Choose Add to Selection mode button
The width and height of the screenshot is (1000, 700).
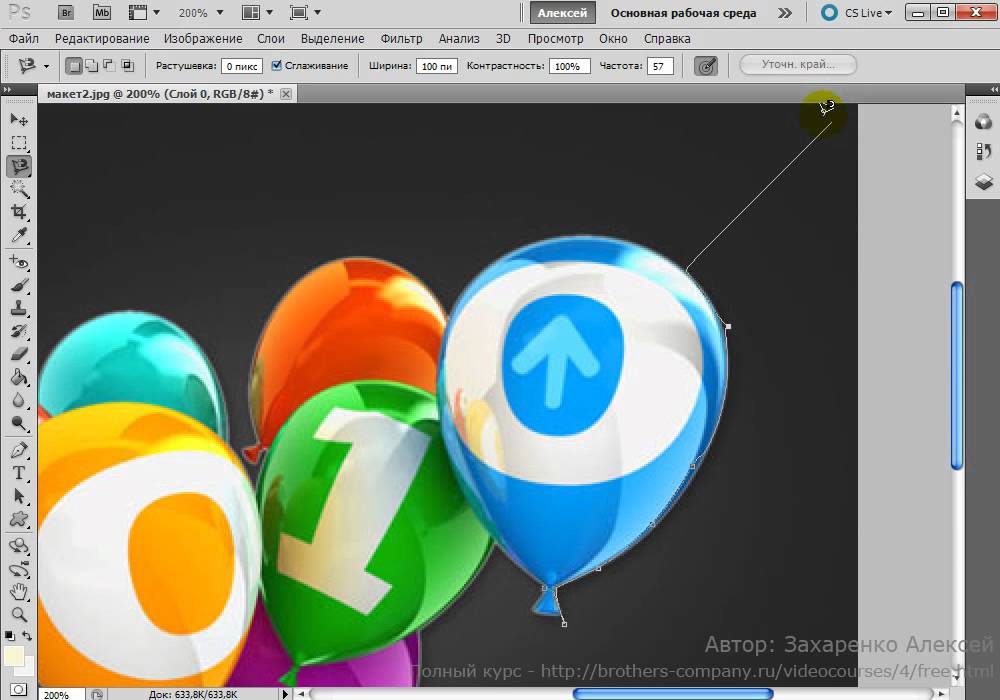91,65
